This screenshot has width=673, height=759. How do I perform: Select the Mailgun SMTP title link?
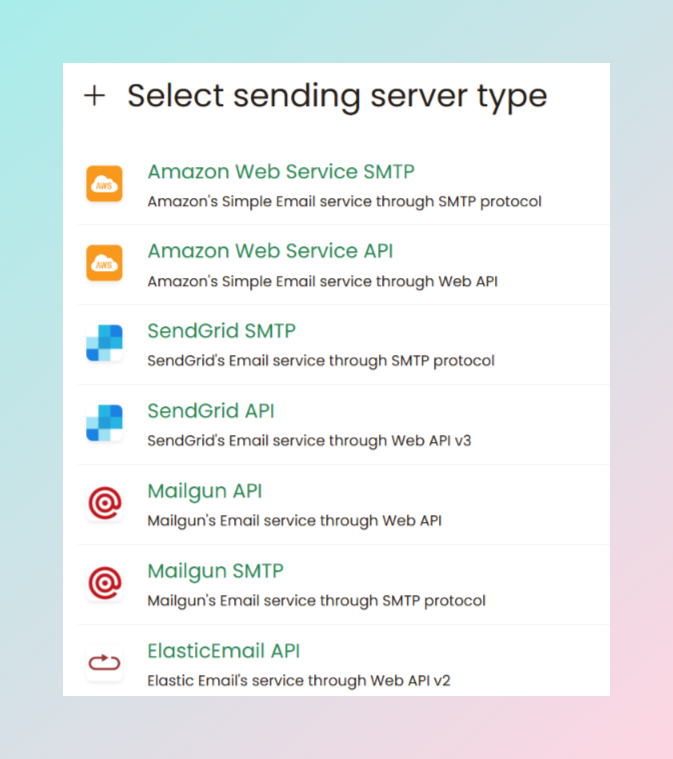click(215, 572)
